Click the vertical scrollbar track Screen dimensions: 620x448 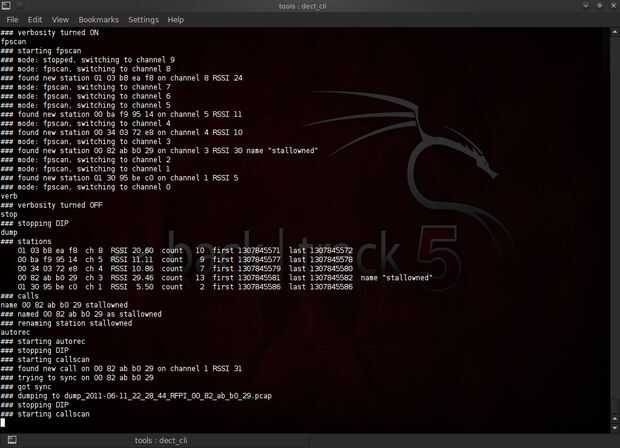click(x=615, y=225)
